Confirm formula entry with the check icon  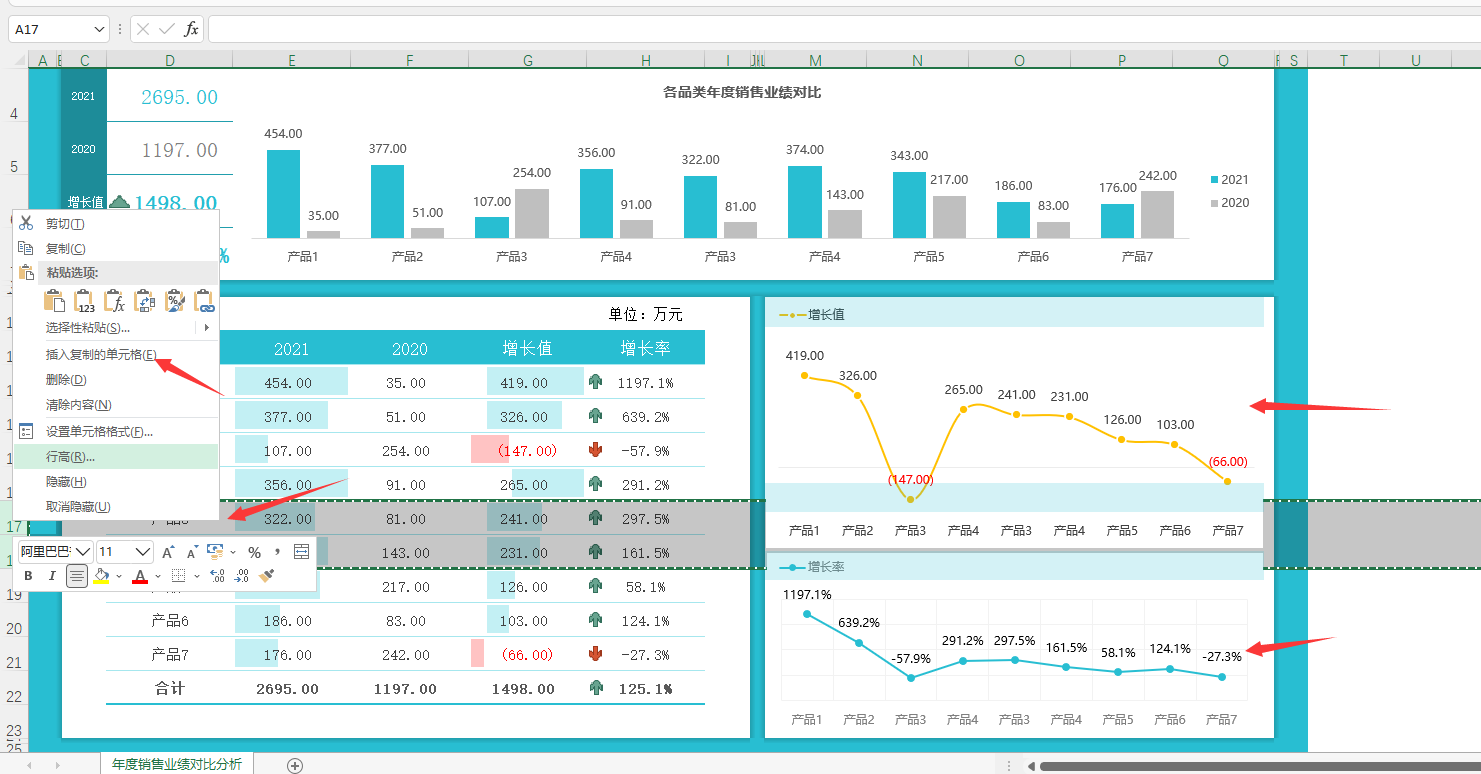click(x=167, y=29)
